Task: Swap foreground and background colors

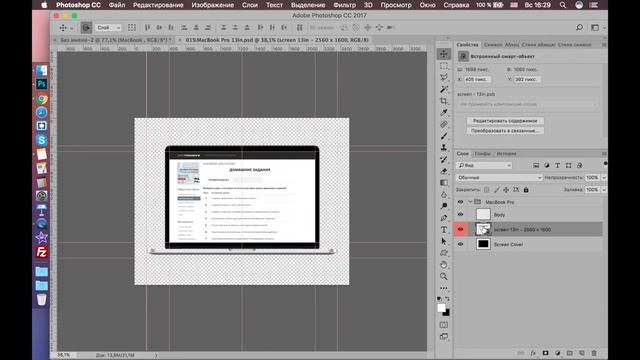Action: tap(447, 299)
